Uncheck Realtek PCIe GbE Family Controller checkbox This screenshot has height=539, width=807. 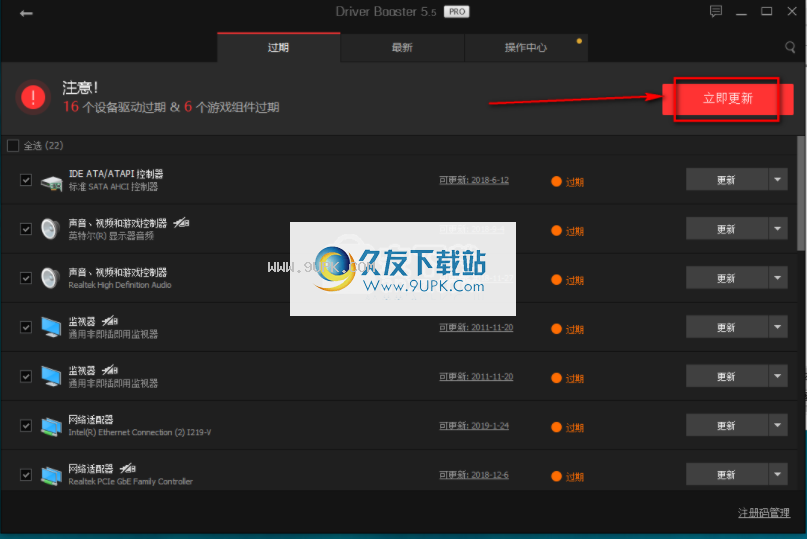(26, 474)
